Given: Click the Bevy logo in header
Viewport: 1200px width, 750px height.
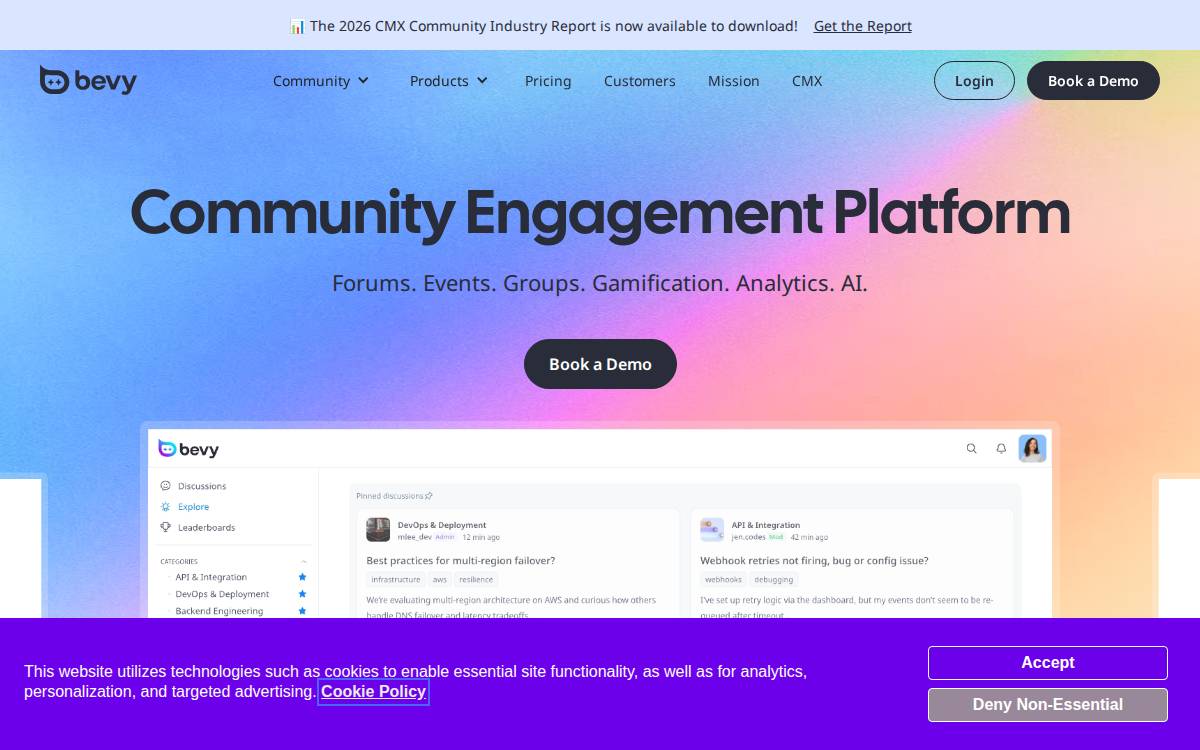Looking at the screenshot, I should pyautogui.click(x=88, y=81).
